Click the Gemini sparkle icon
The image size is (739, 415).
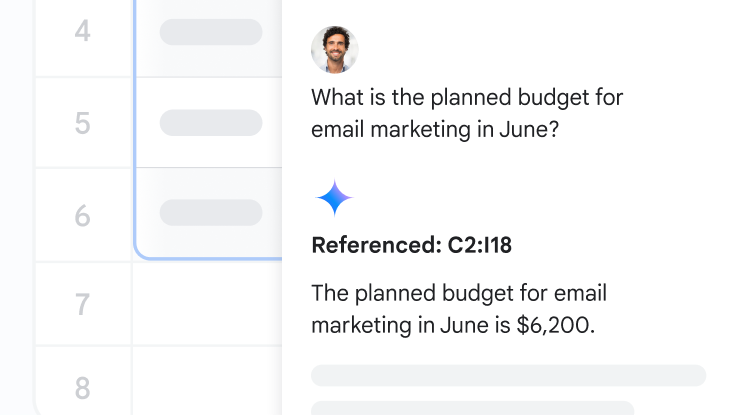[334, 197]
